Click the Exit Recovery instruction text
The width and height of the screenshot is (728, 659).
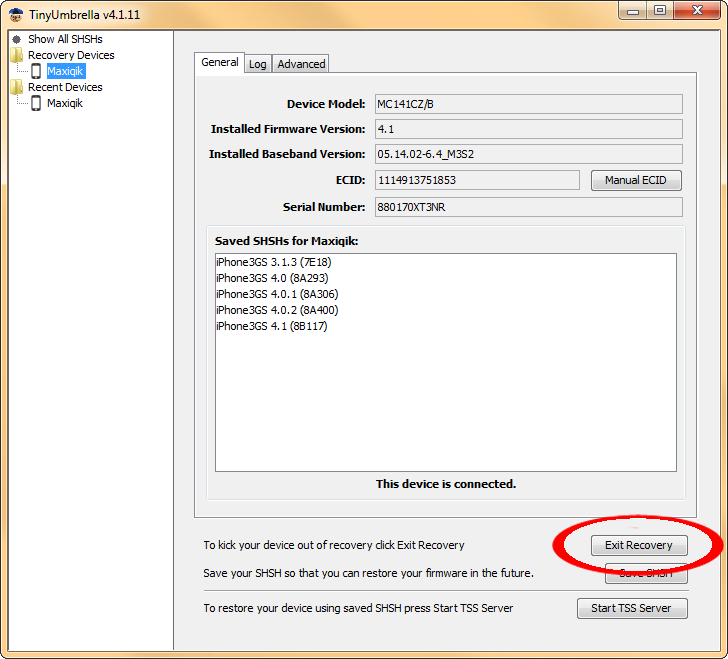(x=334, y=545)
